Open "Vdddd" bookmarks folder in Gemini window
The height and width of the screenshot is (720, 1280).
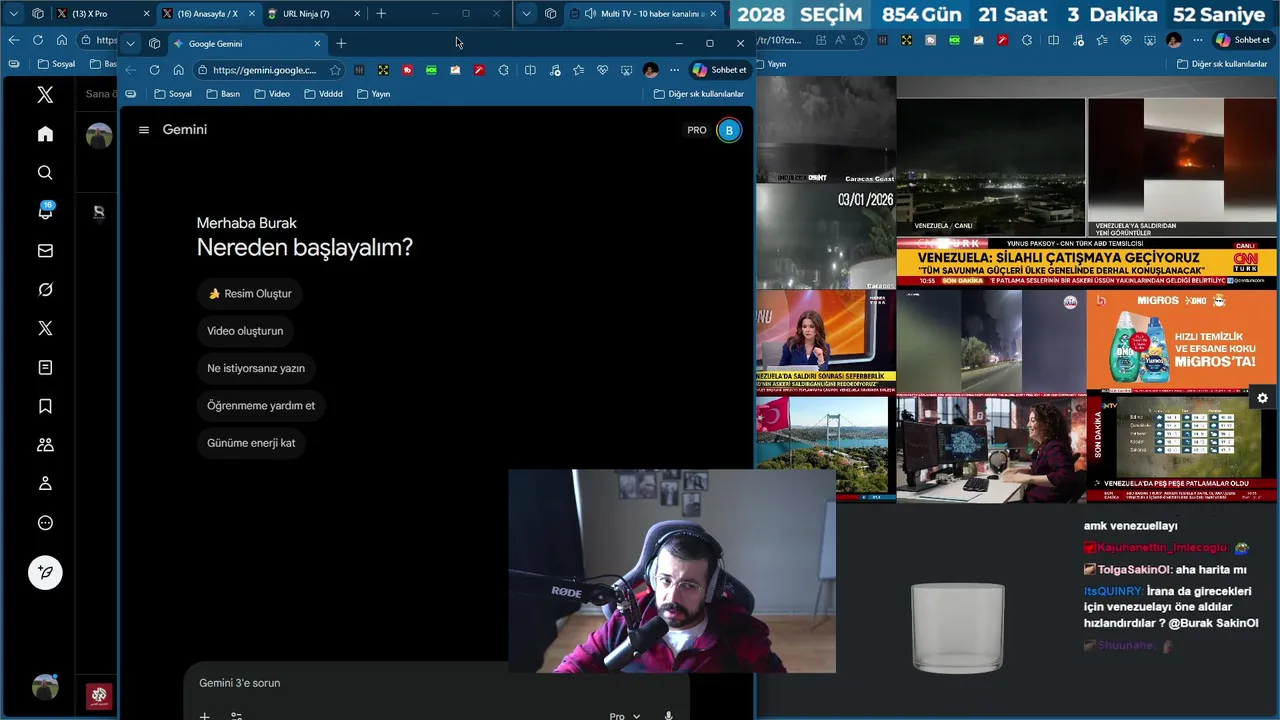click(323, 94)
